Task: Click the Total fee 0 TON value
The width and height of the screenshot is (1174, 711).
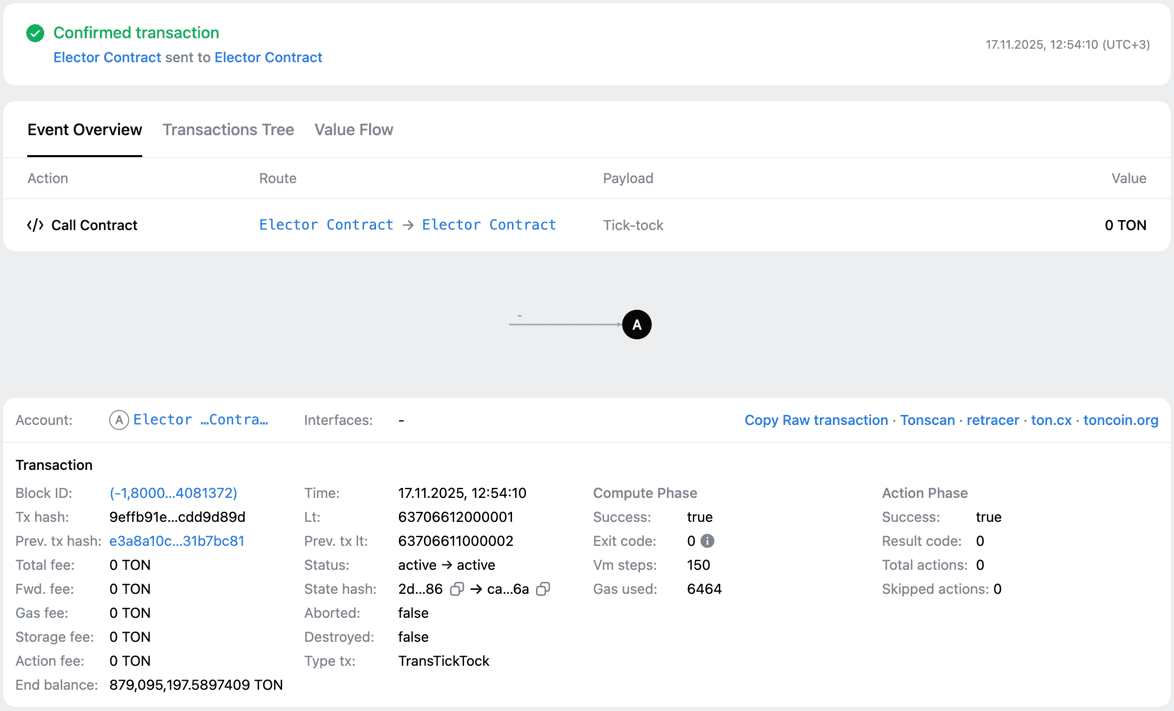Action: tap(130, 565)
